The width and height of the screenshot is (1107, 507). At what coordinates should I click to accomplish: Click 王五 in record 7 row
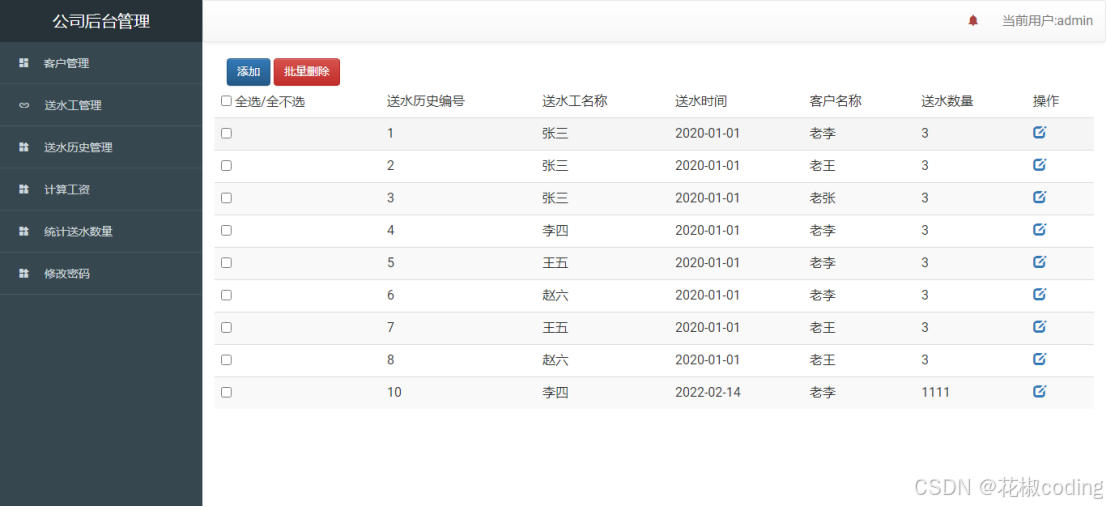555,328
